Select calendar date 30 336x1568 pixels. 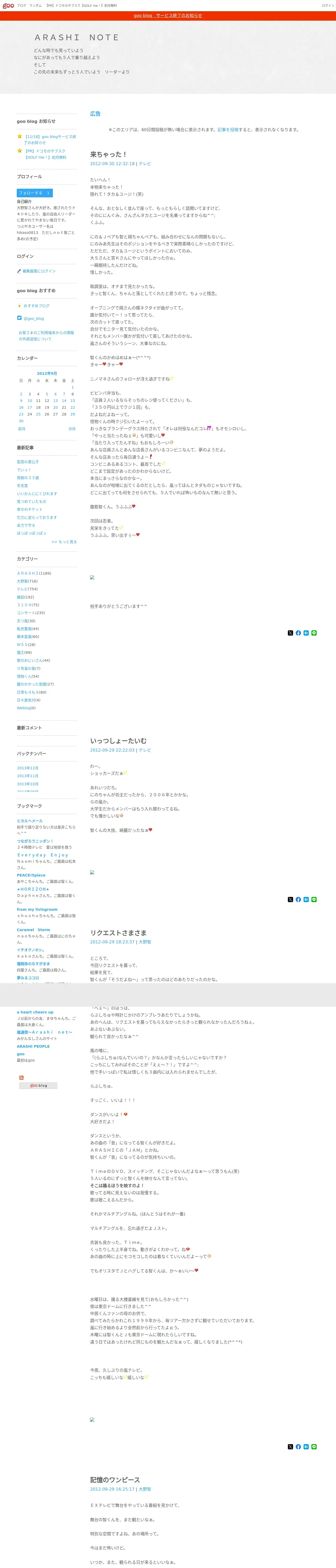pyautogui.click(x=21, y=421)
